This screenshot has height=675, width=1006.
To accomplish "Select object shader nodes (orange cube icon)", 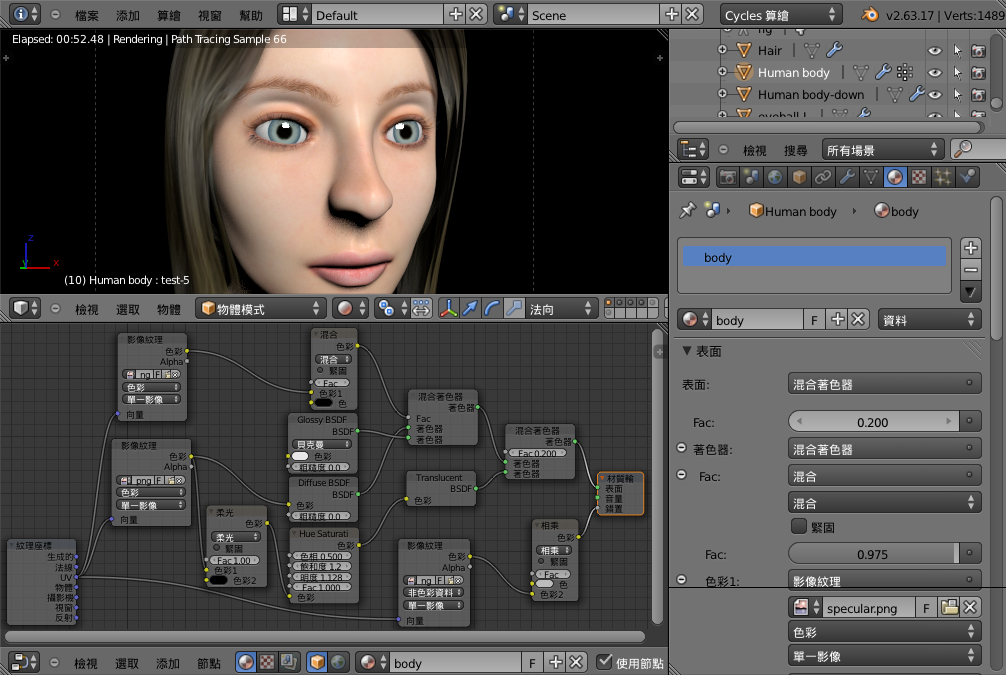I will [x=317, y=662].
